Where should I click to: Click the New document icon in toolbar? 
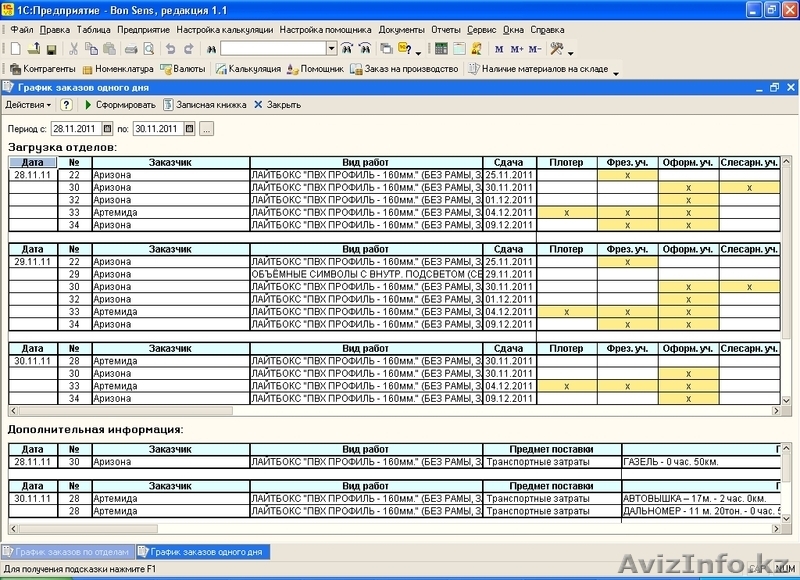(x=16, y=48)
